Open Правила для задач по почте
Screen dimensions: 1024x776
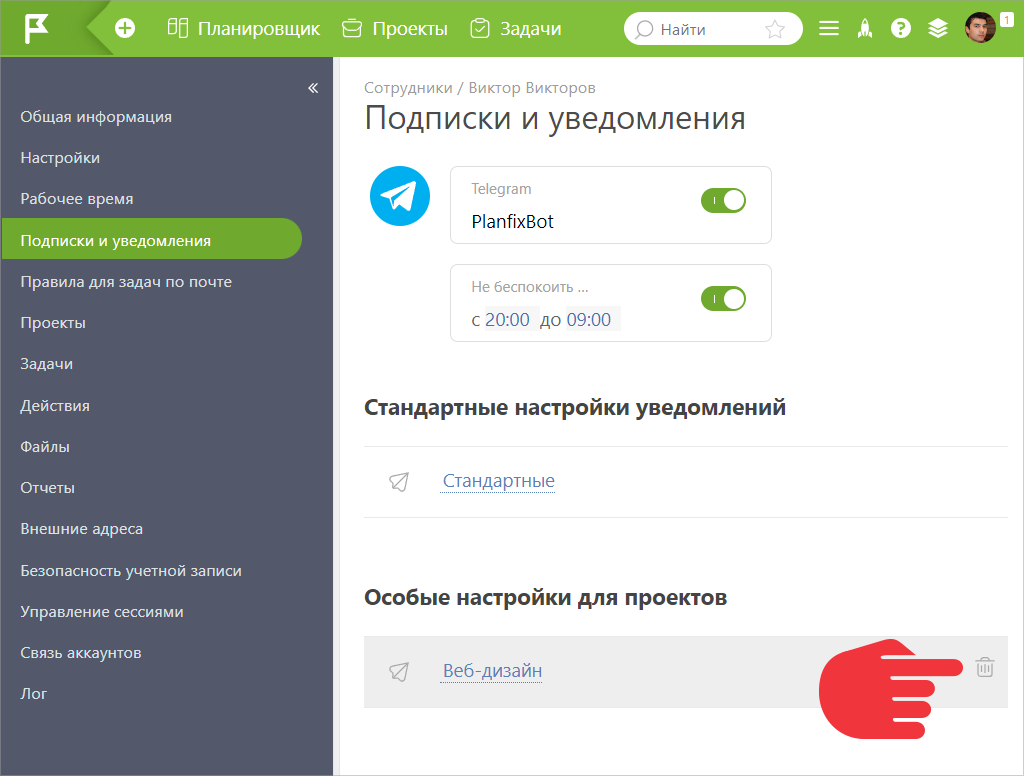tap(126, 282)
